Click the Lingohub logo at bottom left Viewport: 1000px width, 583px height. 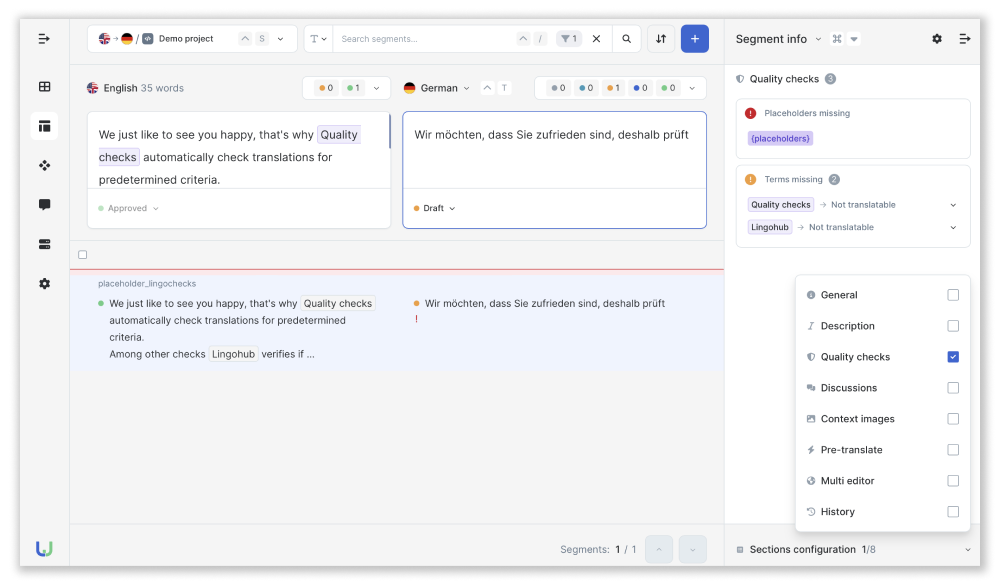(44, 549)
